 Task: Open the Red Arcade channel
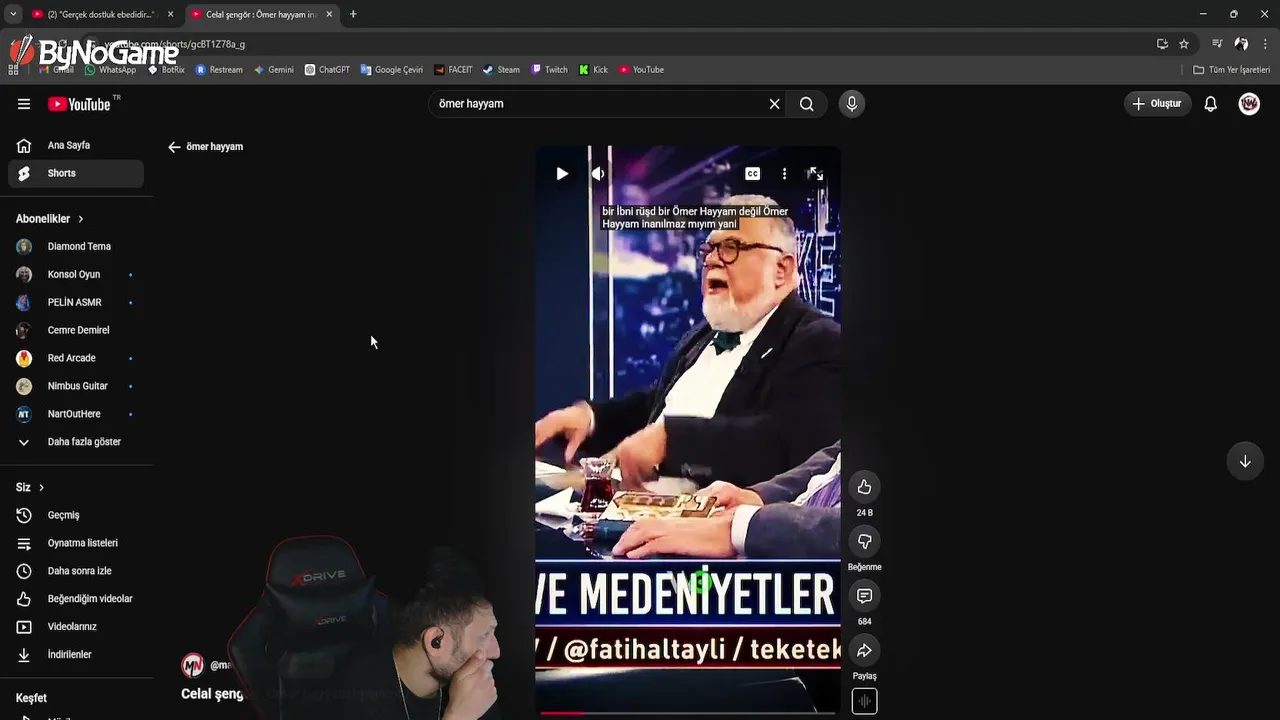75,358
